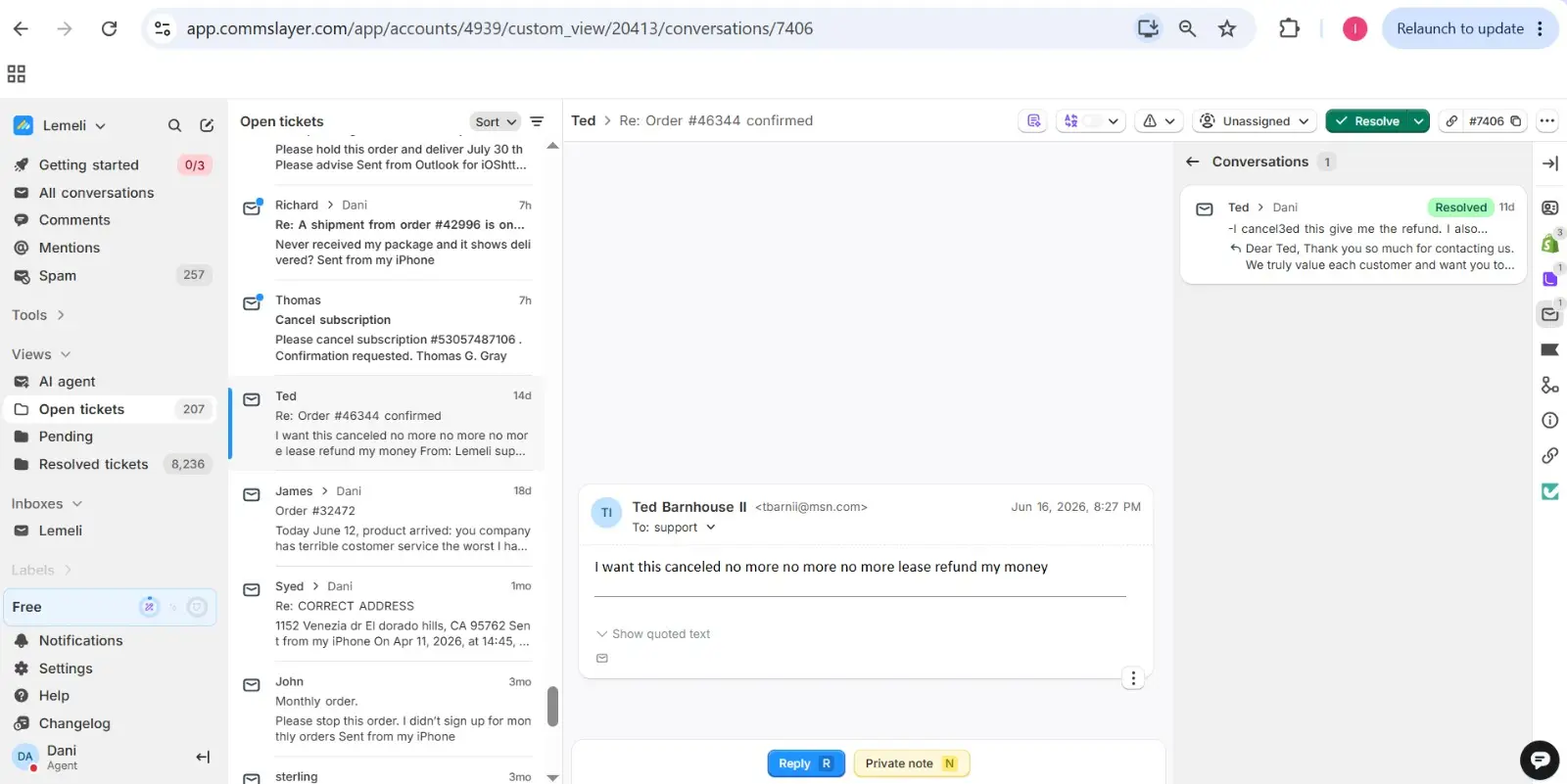Image resolution: width=1567 pixels, height=784 pixels.
Task: Open the linked items chain icon
Action: pos(1550,455)
